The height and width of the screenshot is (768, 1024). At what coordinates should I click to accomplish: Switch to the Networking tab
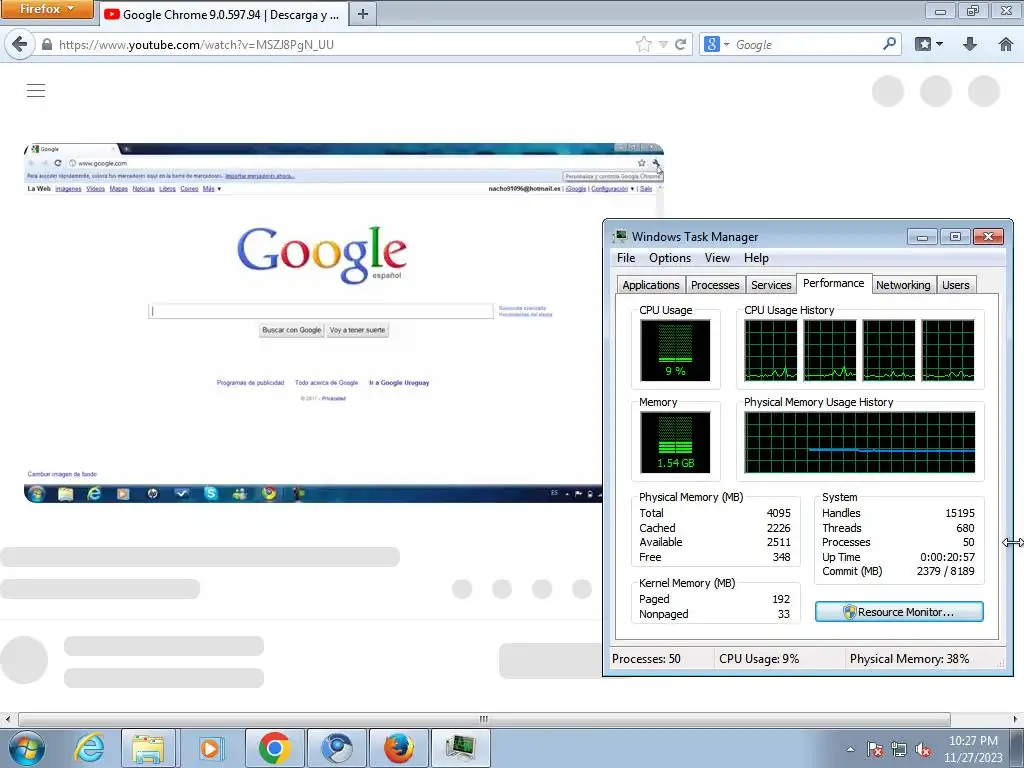click(903, 285)
